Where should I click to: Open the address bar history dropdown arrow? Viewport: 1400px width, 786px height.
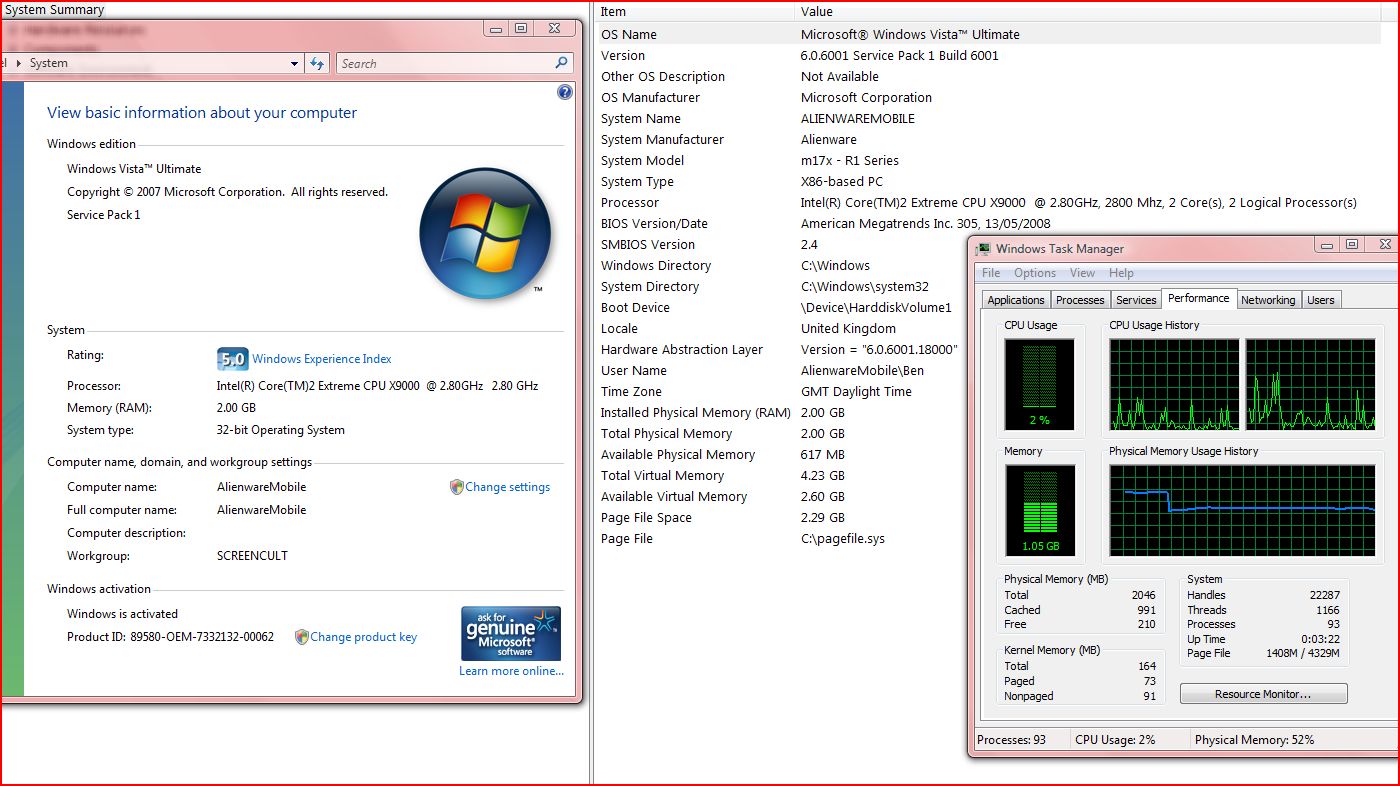tap(294, 63)
